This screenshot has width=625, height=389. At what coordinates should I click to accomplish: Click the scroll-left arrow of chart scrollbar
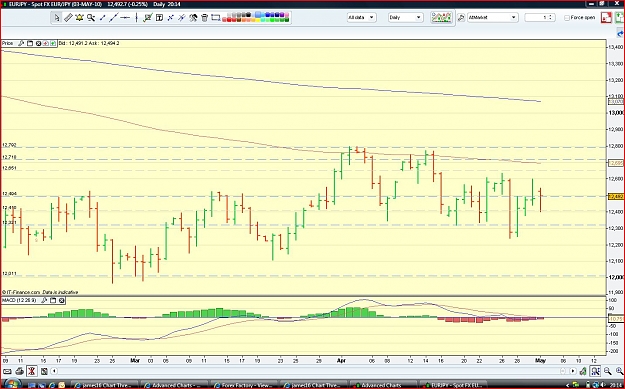(x=55, y=371)
